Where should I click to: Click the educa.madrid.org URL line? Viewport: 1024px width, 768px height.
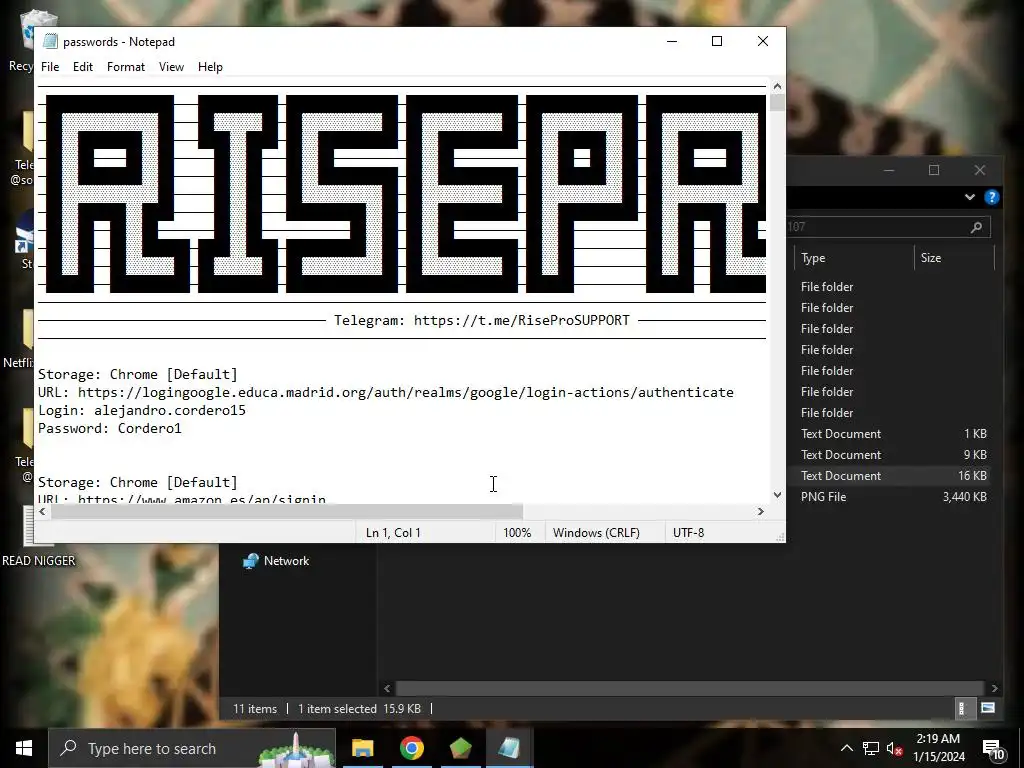385,392
